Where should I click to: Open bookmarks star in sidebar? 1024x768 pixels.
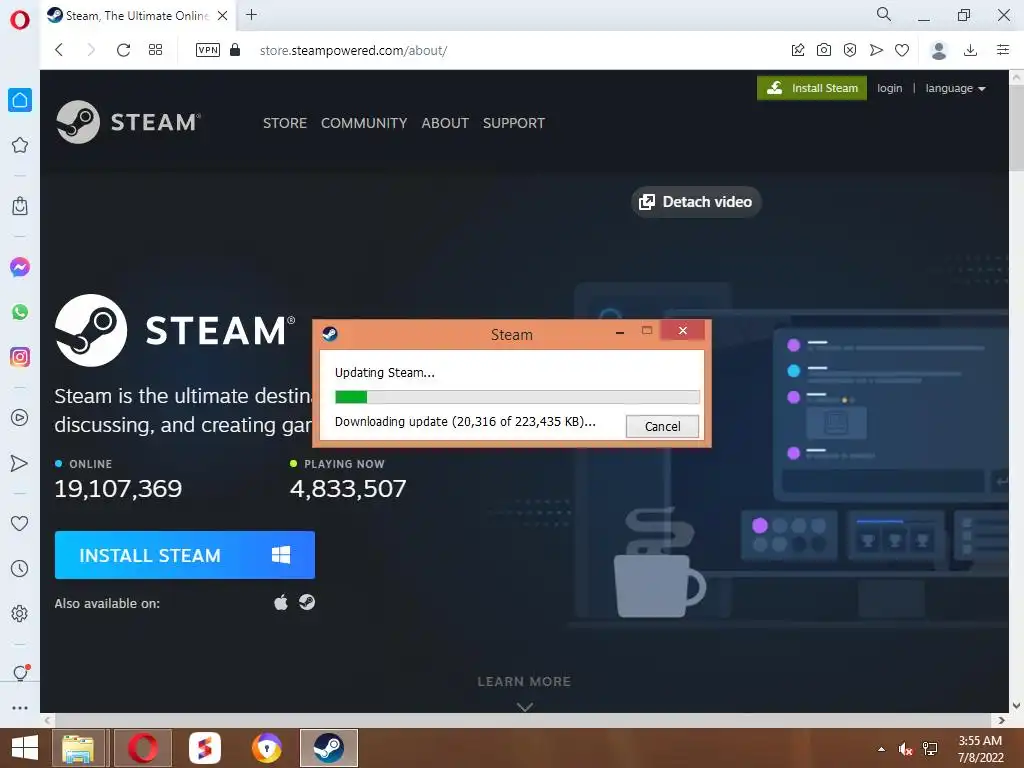20,145
